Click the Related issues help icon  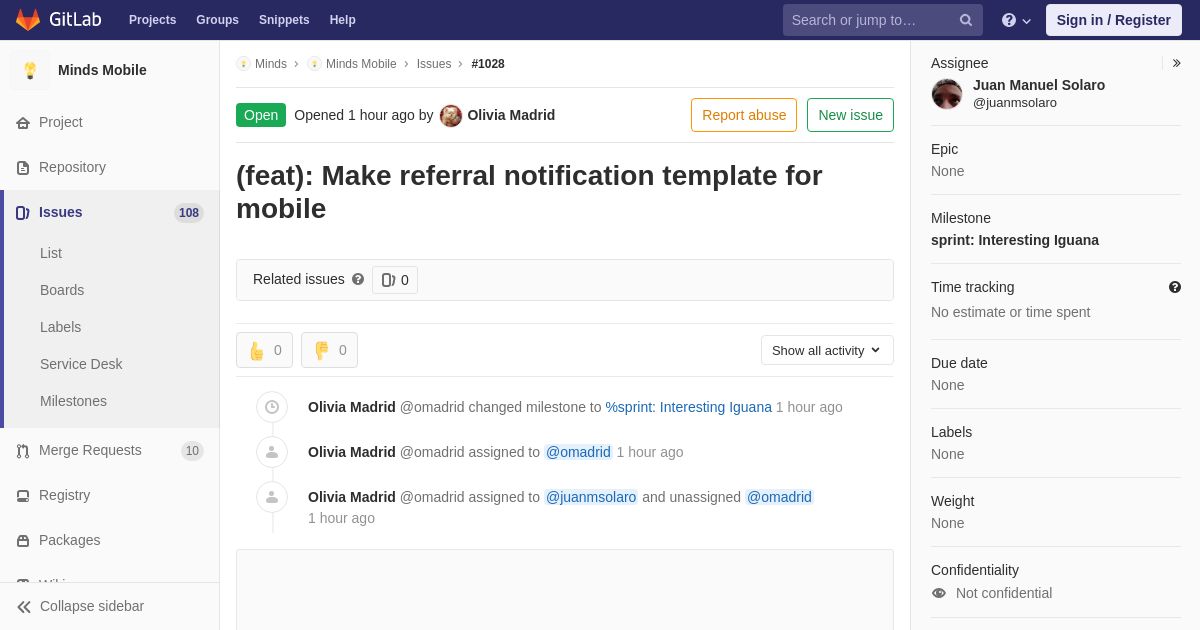pyautogui.click(x=358, y=280)
